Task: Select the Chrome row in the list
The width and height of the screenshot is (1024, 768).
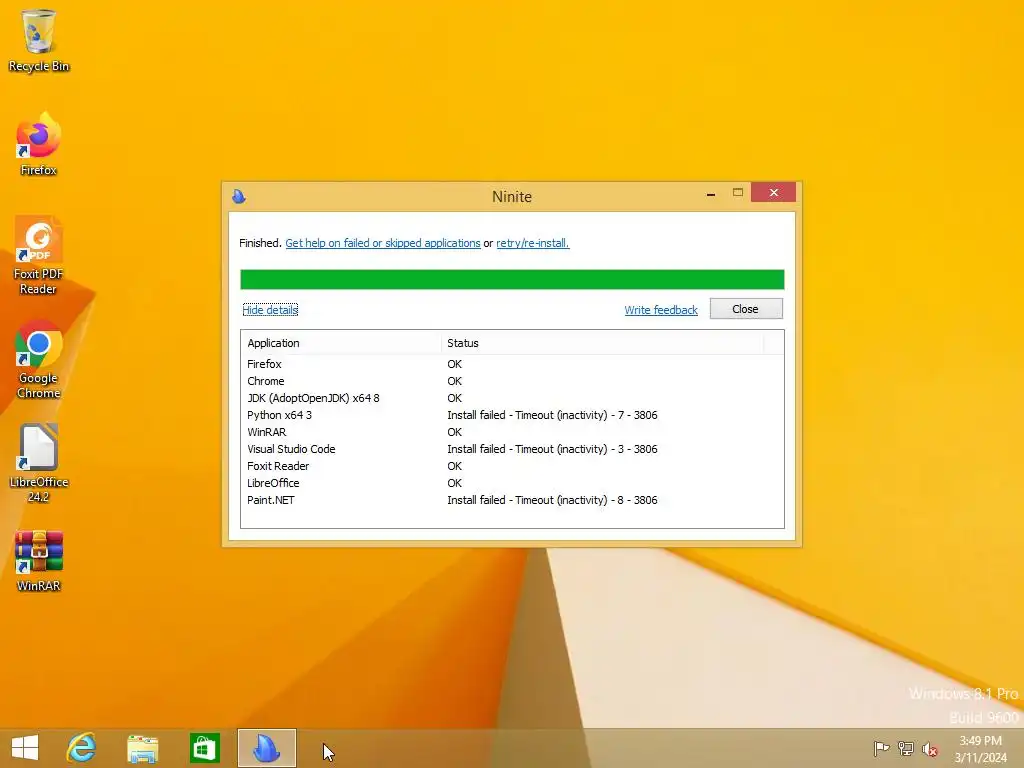Action: 512,381
